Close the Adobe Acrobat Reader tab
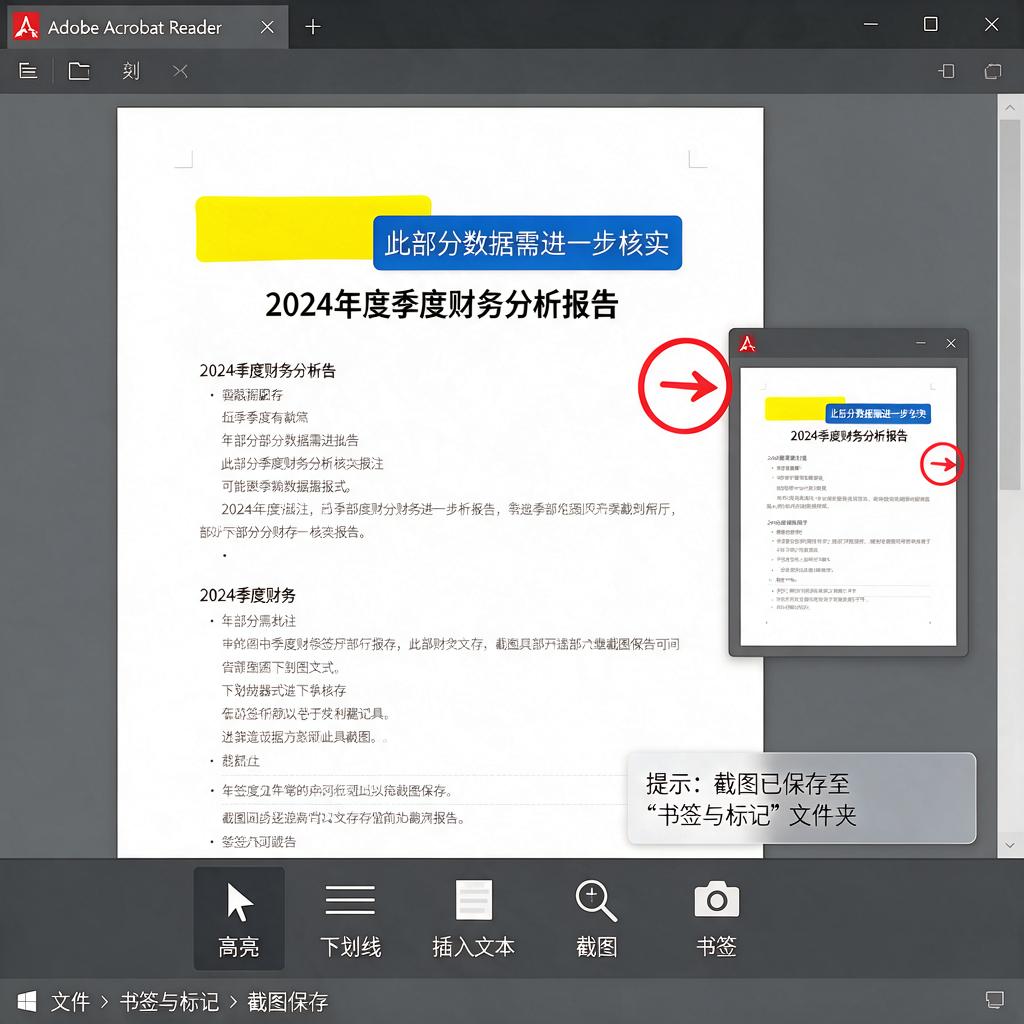The width and height of the screenshot is (1024, 1024). coord(267,27)
